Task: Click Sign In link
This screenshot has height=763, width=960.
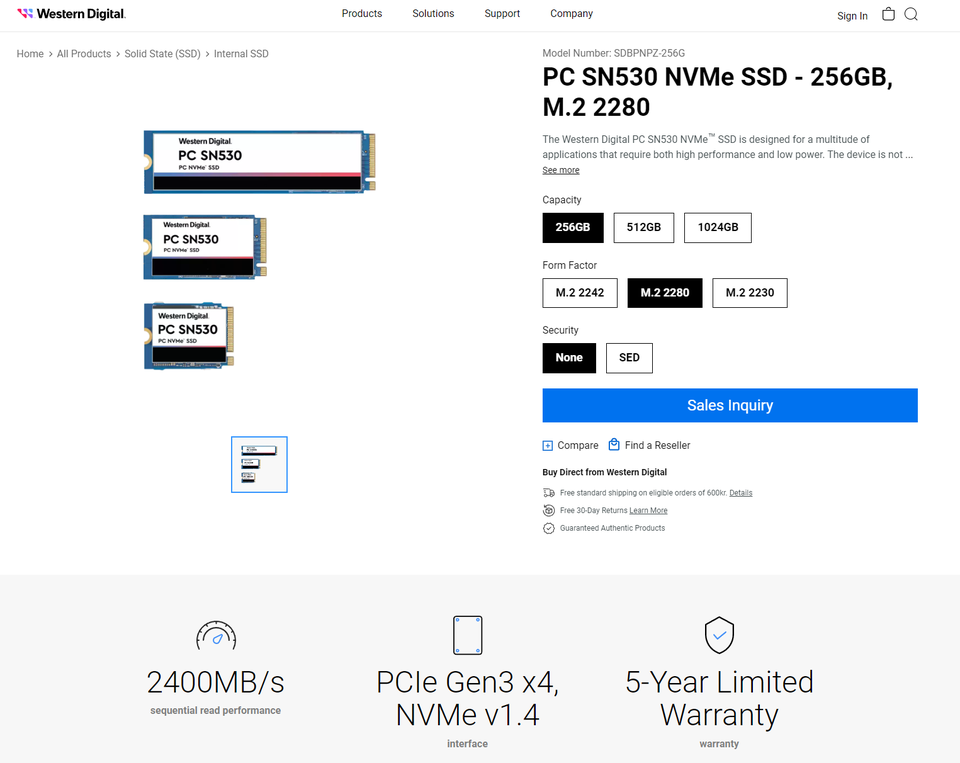Action: point(852,16)
